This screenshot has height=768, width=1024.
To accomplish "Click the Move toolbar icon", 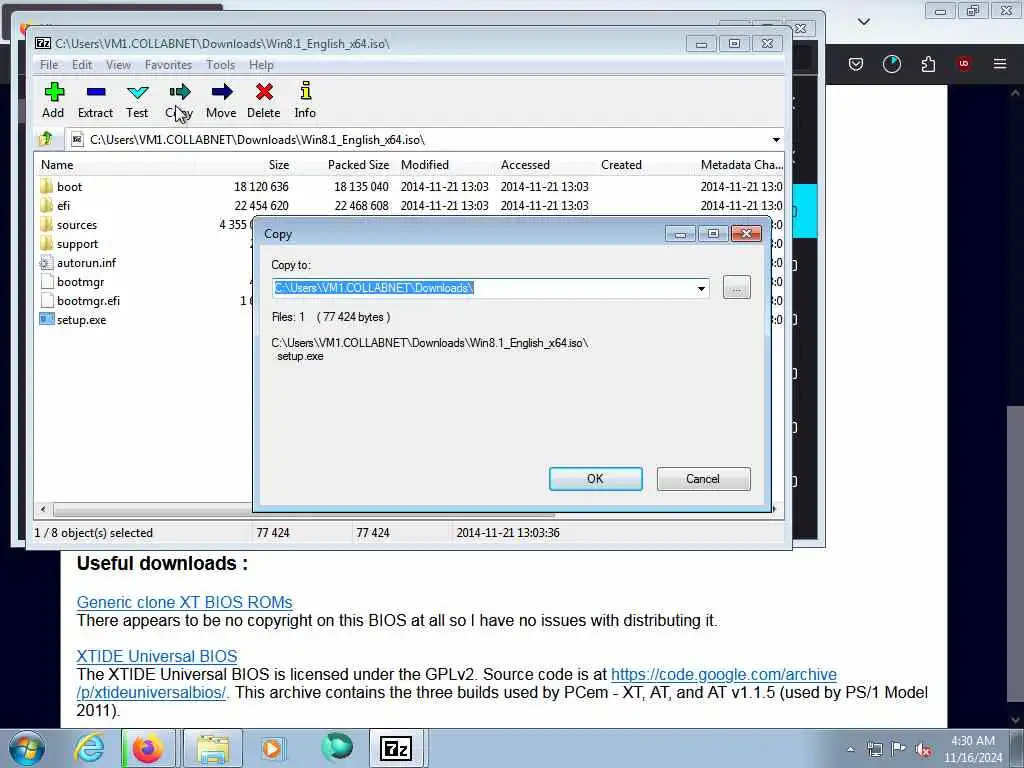I will [x=221, y=92].
